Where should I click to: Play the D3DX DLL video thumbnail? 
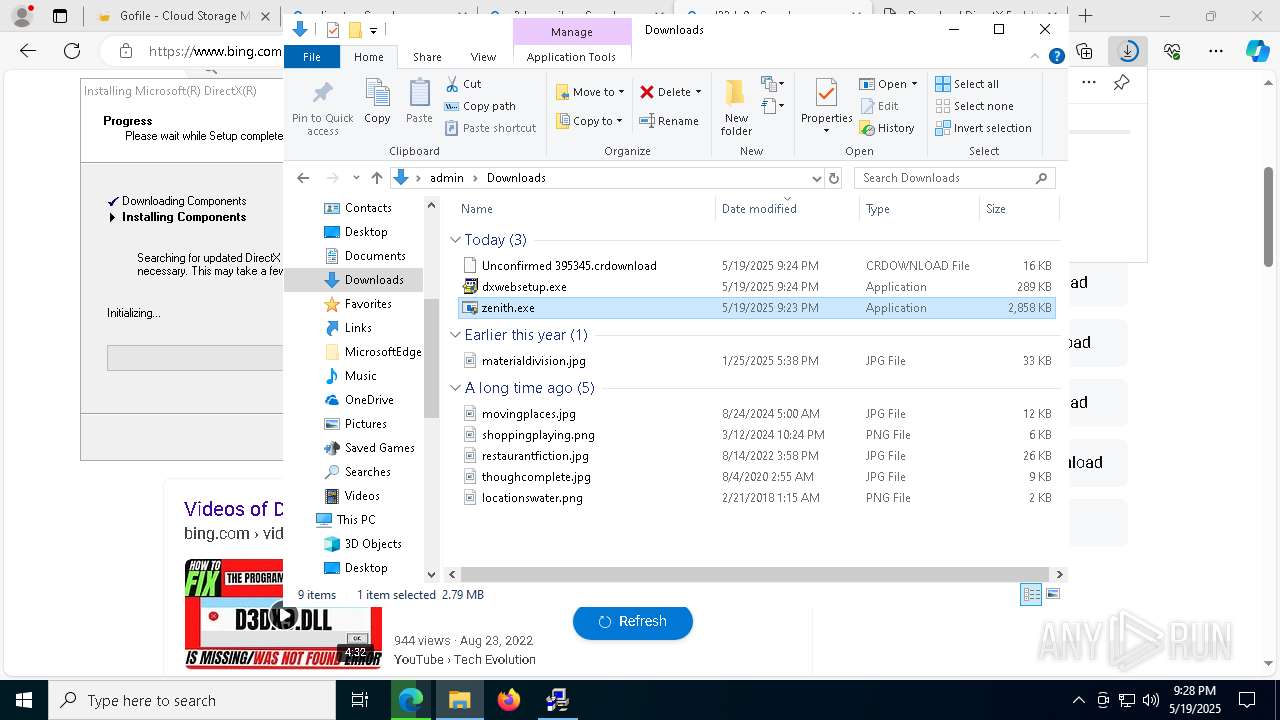[284, 614]
